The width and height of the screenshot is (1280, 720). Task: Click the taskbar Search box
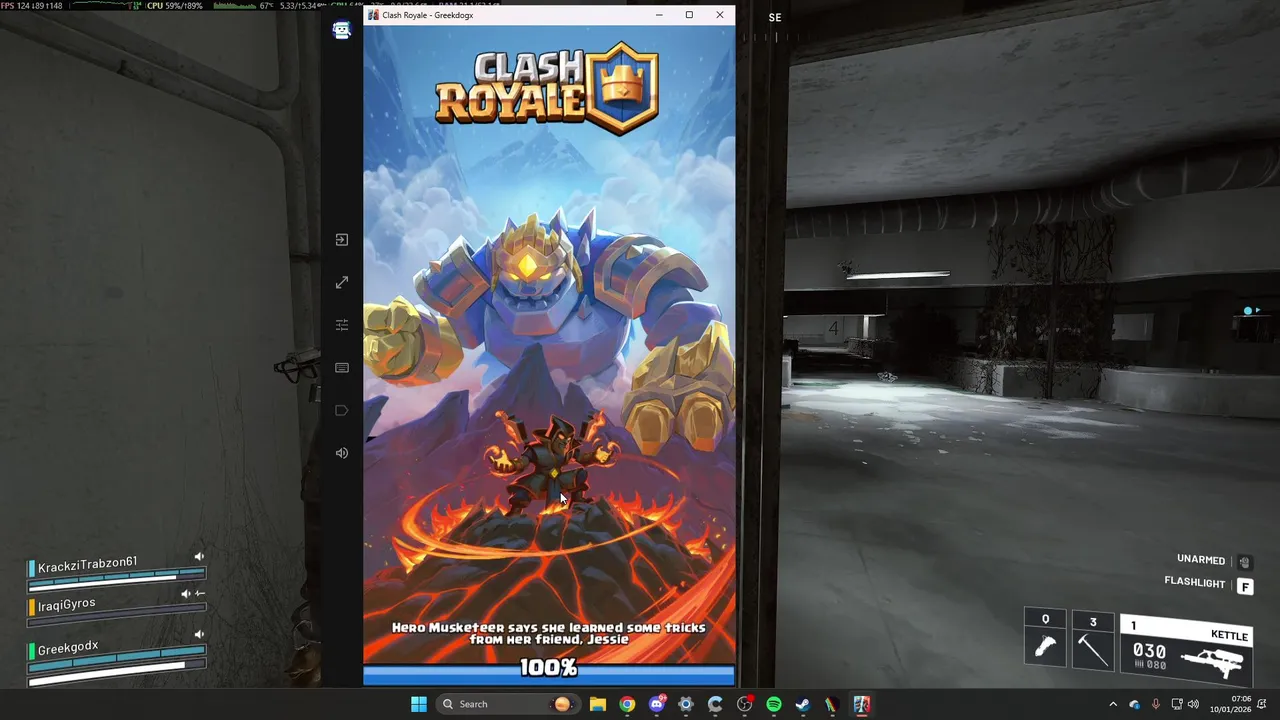pyautogui.click(x=507, y=704)
